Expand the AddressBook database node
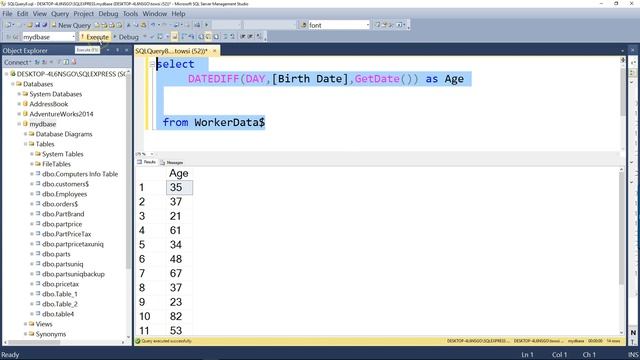Viewport: 640px width, 360px height. click(19, 104)
